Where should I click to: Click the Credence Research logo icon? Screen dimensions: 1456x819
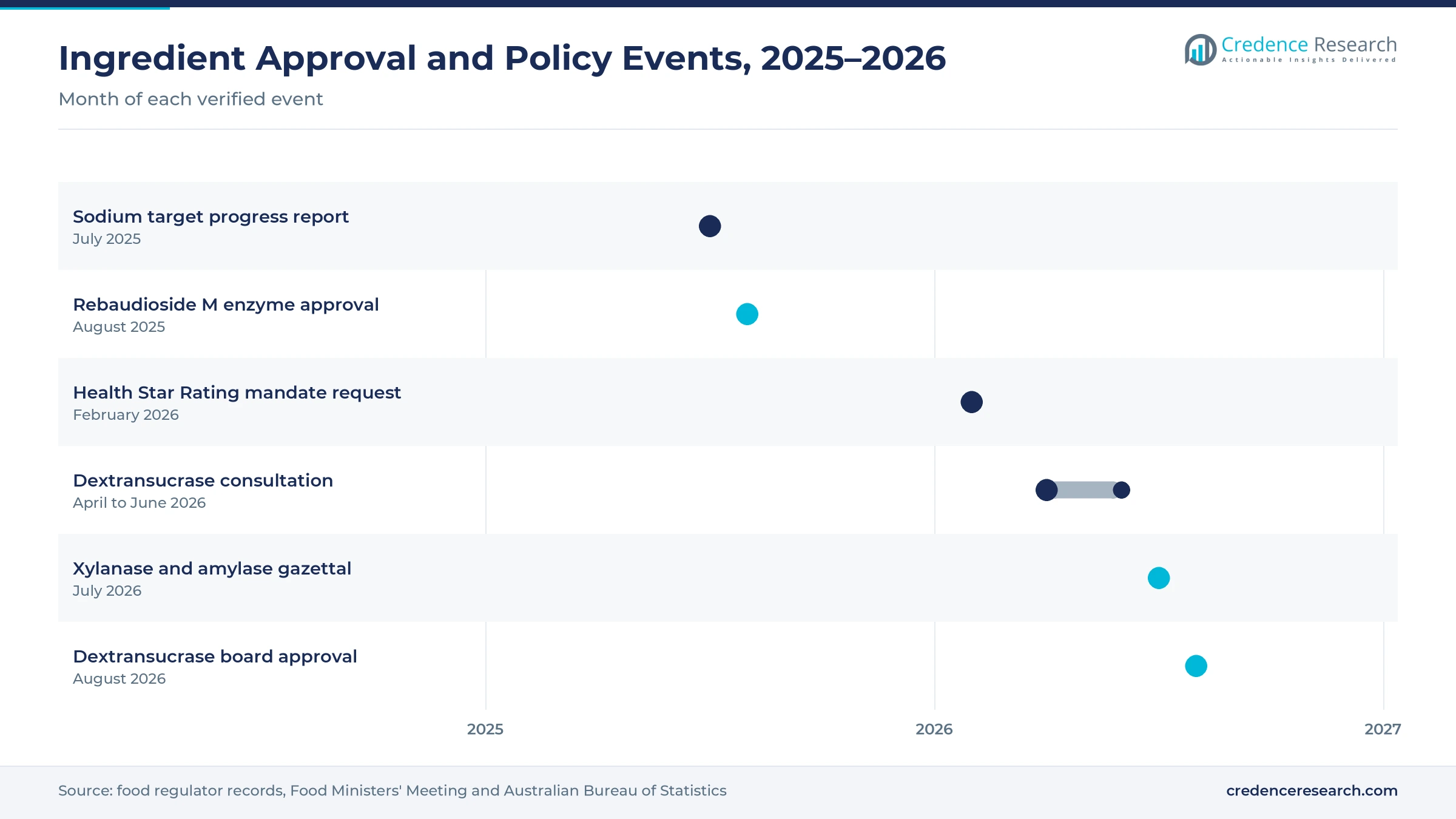(x=1200, y=50)
